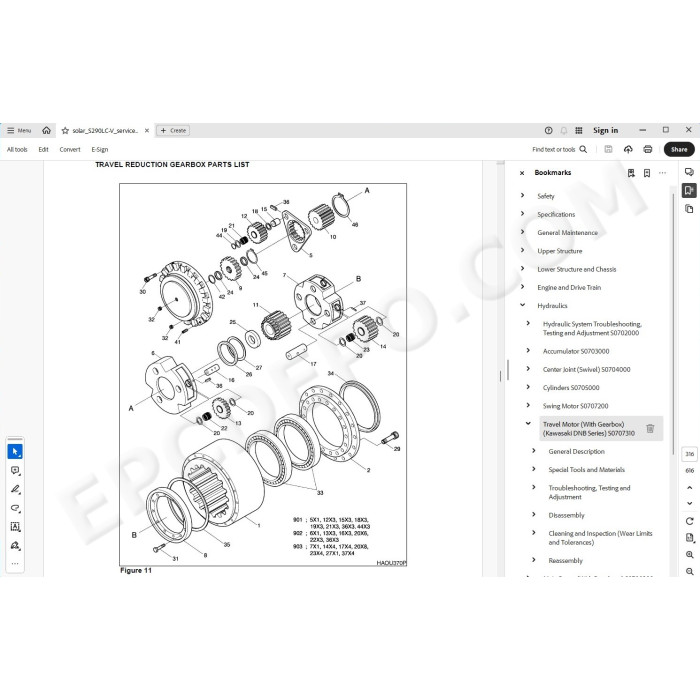Collapse the Hydraulics bookmark
The width and height of the screenshot is (700, 700).
click(x=522, y=305)
